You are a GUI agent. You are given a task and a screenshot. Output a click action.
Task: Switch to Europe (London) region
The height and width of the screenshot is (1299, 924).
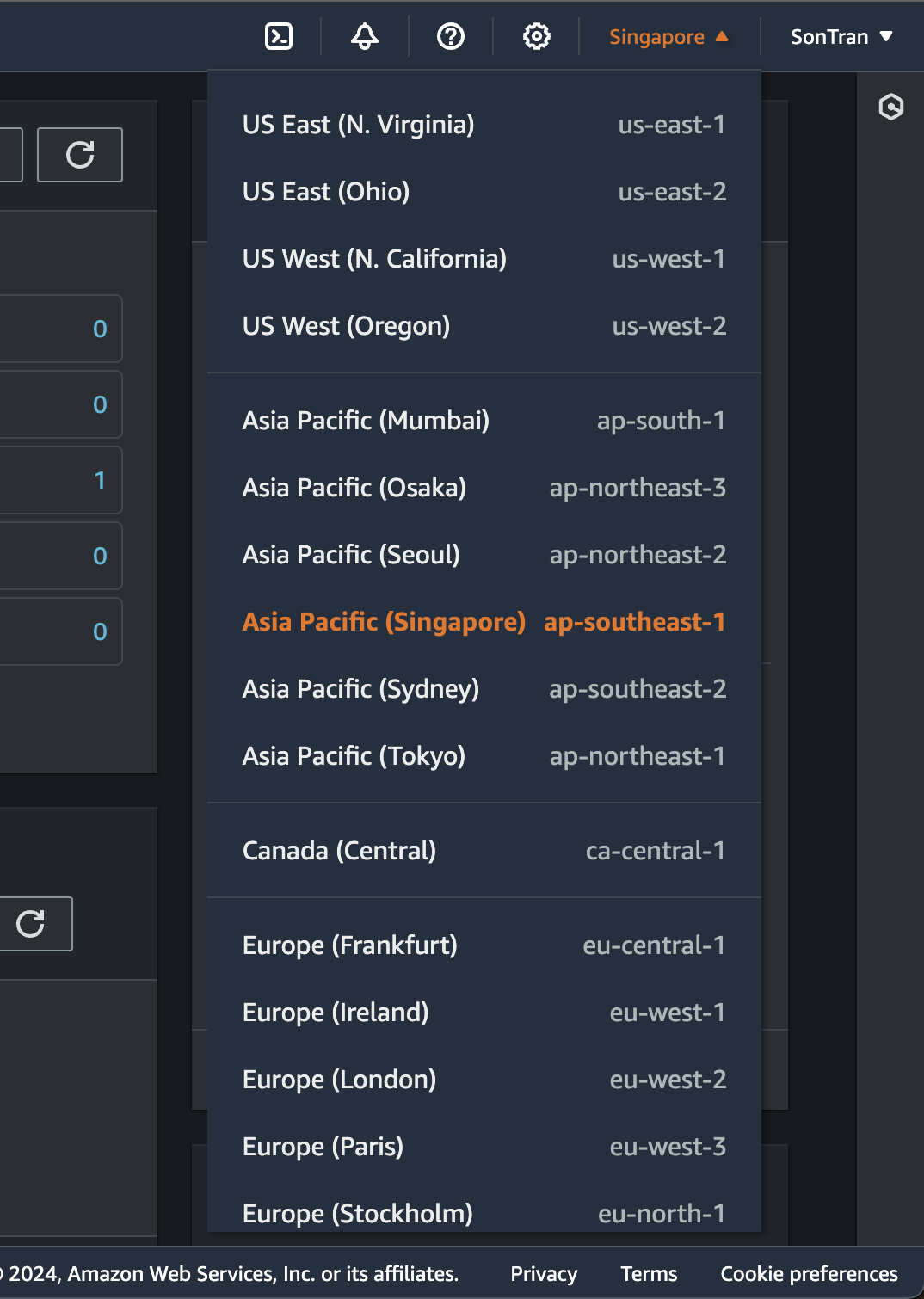(x=484, y=1080)
